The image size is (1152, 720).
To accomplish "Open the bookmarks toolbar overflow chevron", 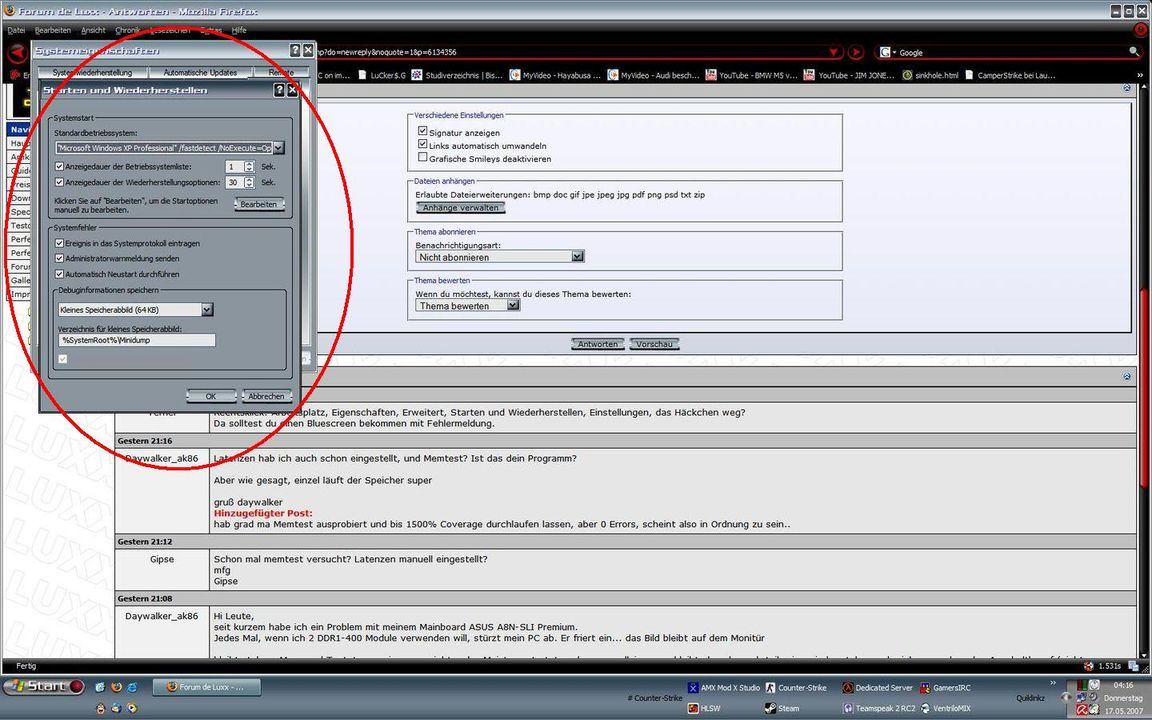I will pyautogui.click(x=1140, y=75).
